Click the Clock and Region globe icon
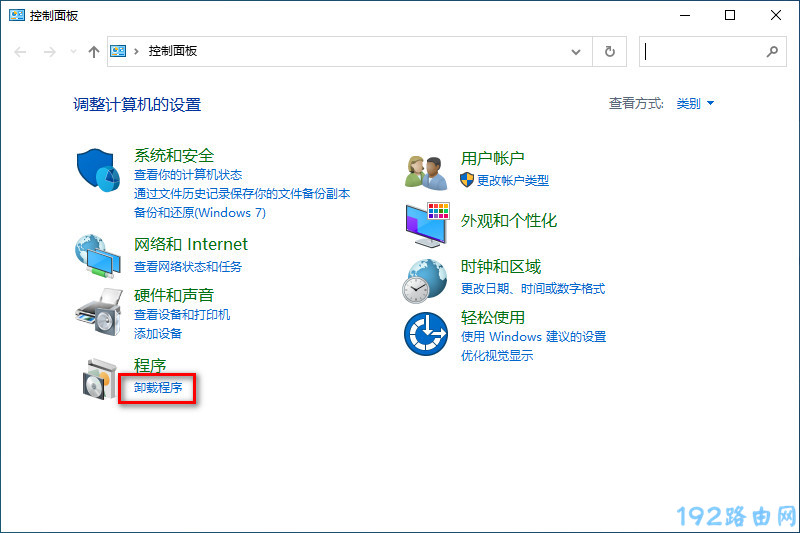 pyautogui.click(x=426, y=280)
